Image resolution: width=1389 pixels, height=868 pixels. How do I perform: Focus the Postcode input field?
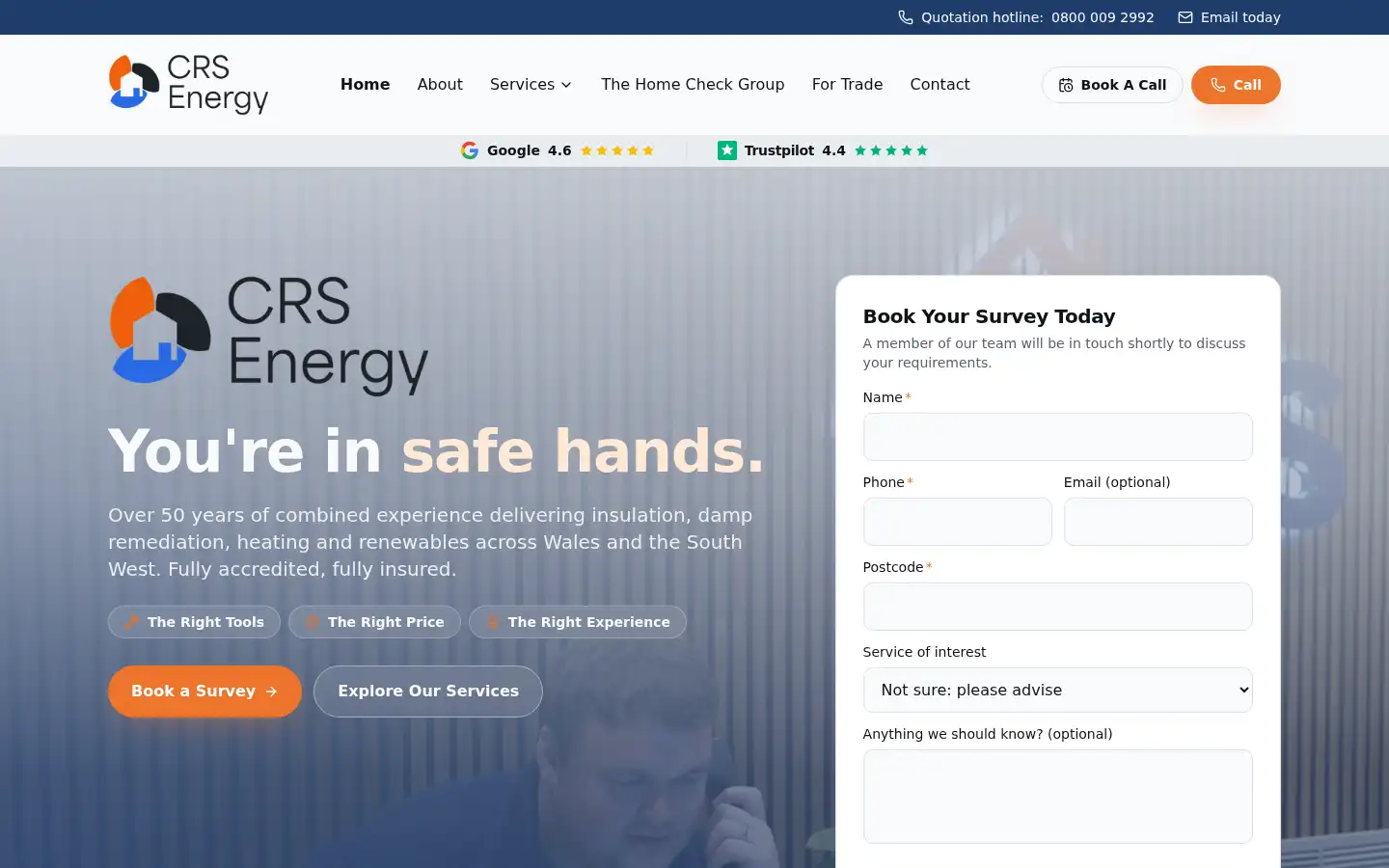pyautogui.click(x=1057, y=607)
